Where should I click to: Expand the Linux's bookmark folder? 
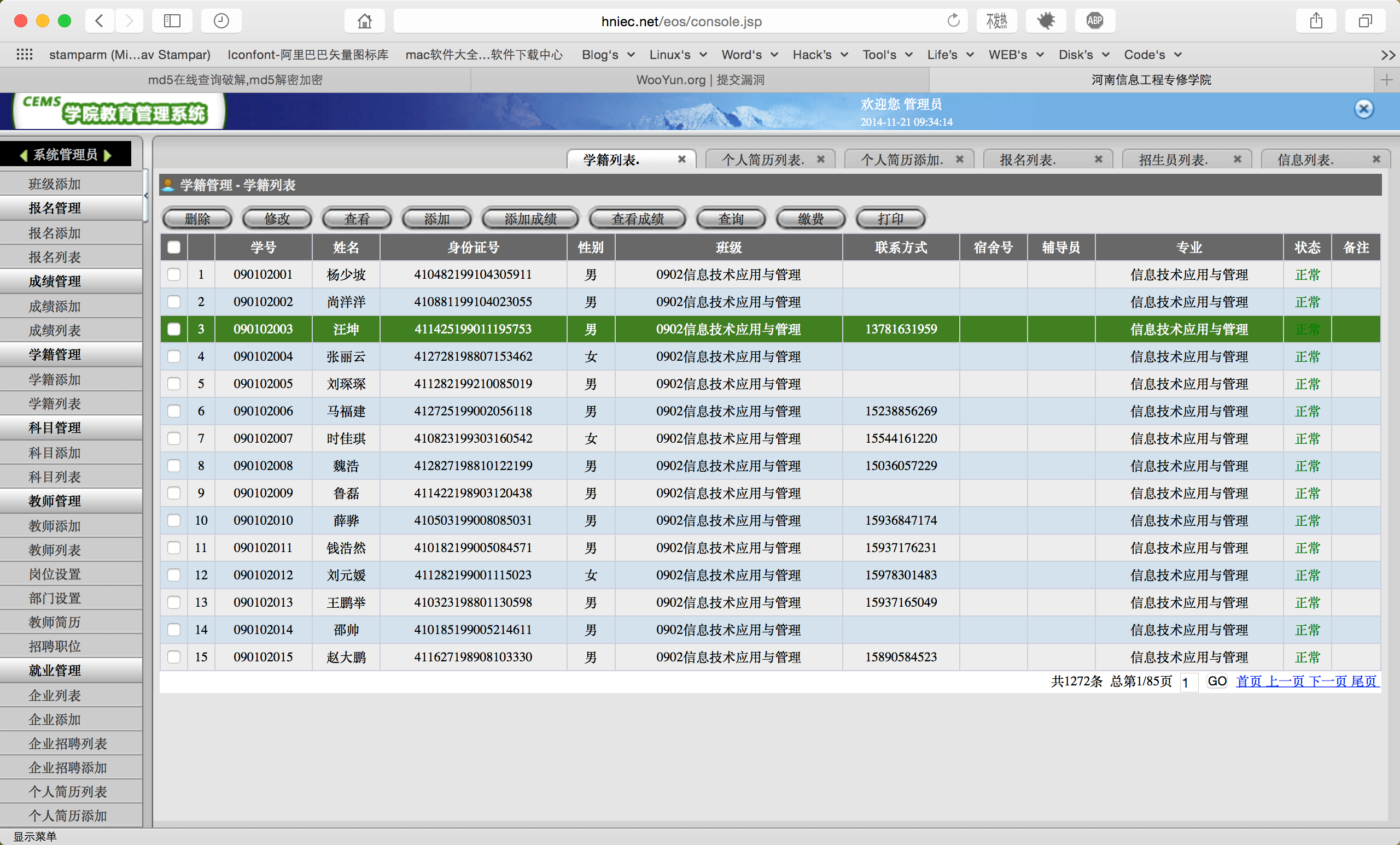point(678,55)
